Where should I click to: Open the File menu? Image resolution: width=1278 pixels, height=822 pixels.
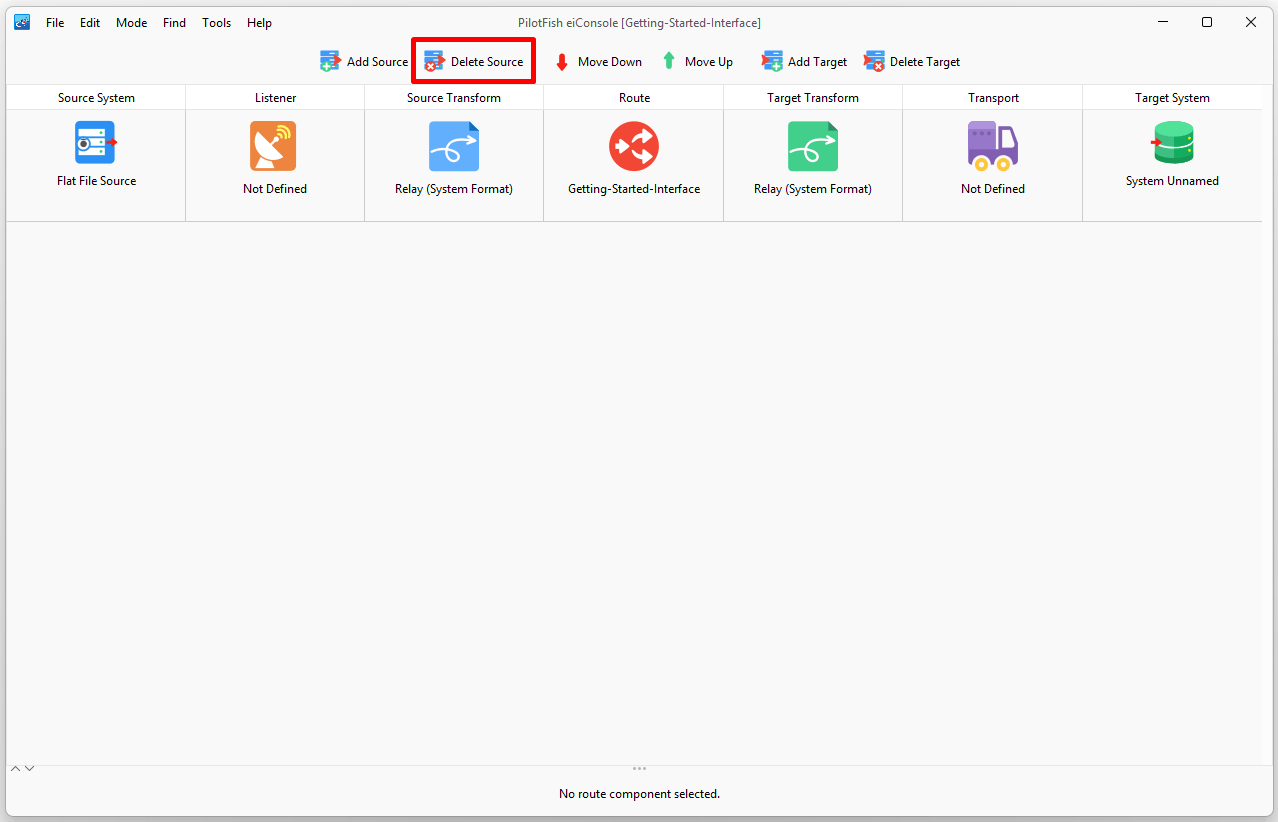[55, 22]
